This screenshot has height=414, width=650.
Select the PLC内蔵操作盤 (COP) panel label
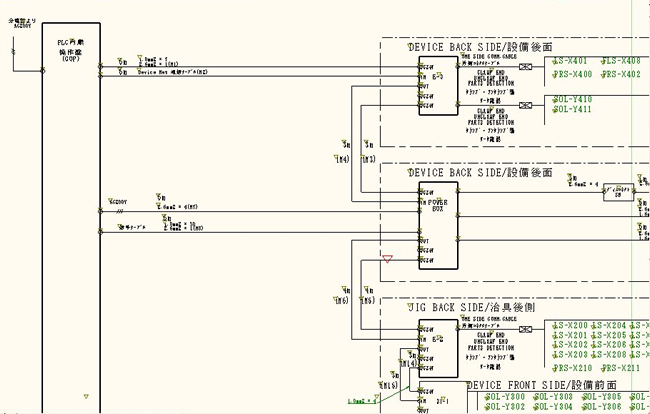pos(71,50)
